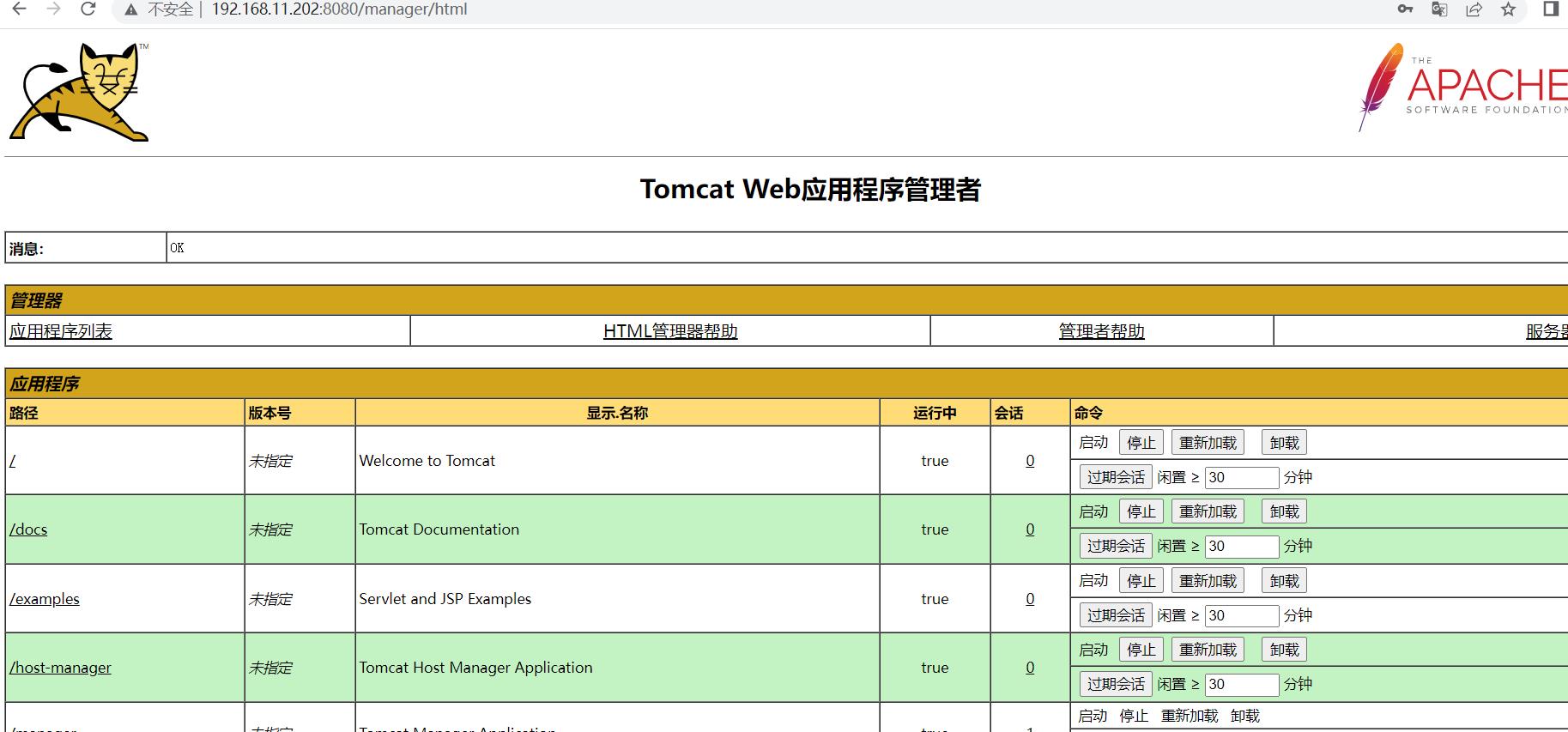Focus idle minutes field for Tomcat Documentation
Image resolution: width=1568 pixels, height=732 pixels.
[1242, 546]
